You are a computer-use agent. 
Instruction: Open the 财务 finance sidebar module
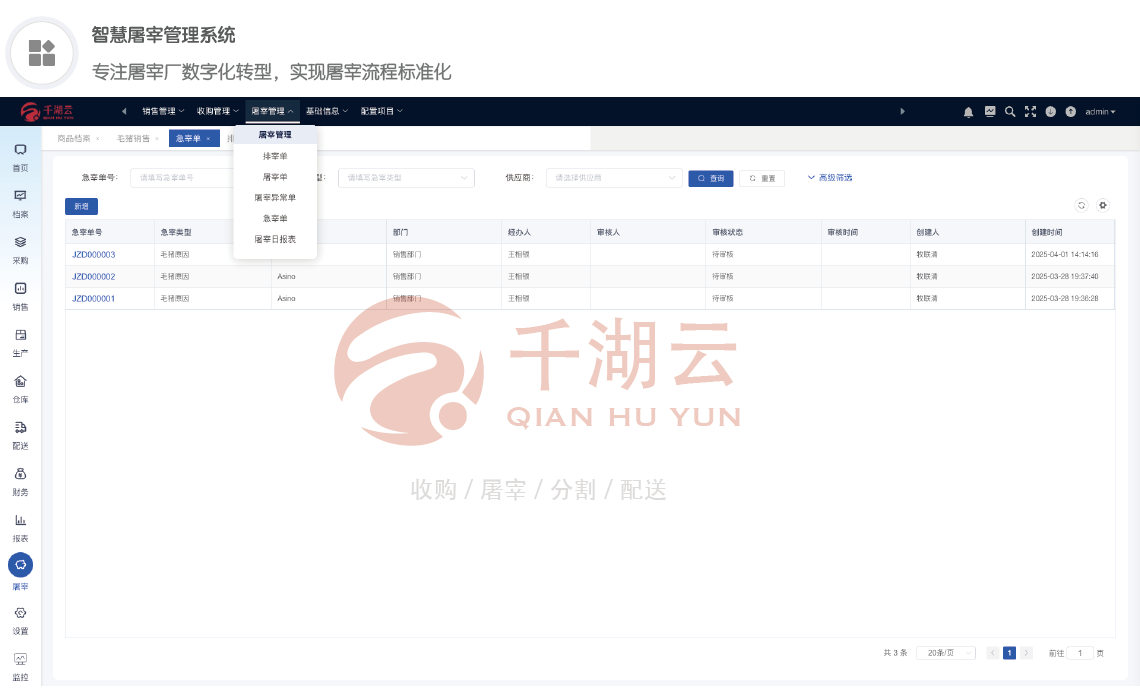coord(20,480)
